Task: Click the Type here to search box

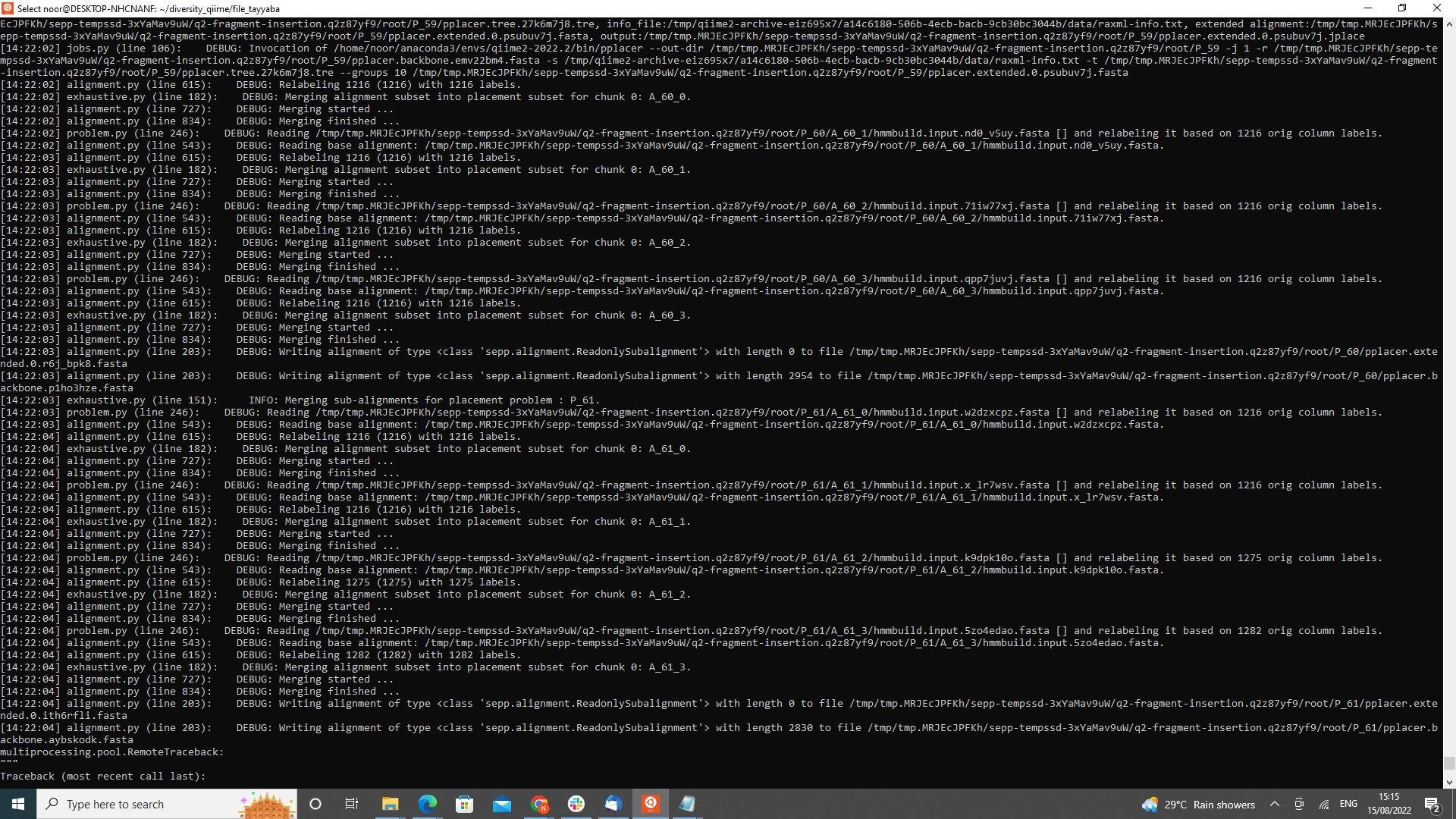Action: pyautogui.click(x=152, y=804)
